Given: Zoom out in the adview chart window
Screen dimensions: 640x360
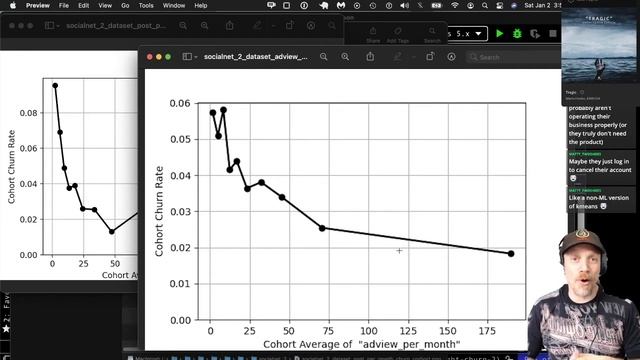Looking at the screenshot, I should (324, 57).
